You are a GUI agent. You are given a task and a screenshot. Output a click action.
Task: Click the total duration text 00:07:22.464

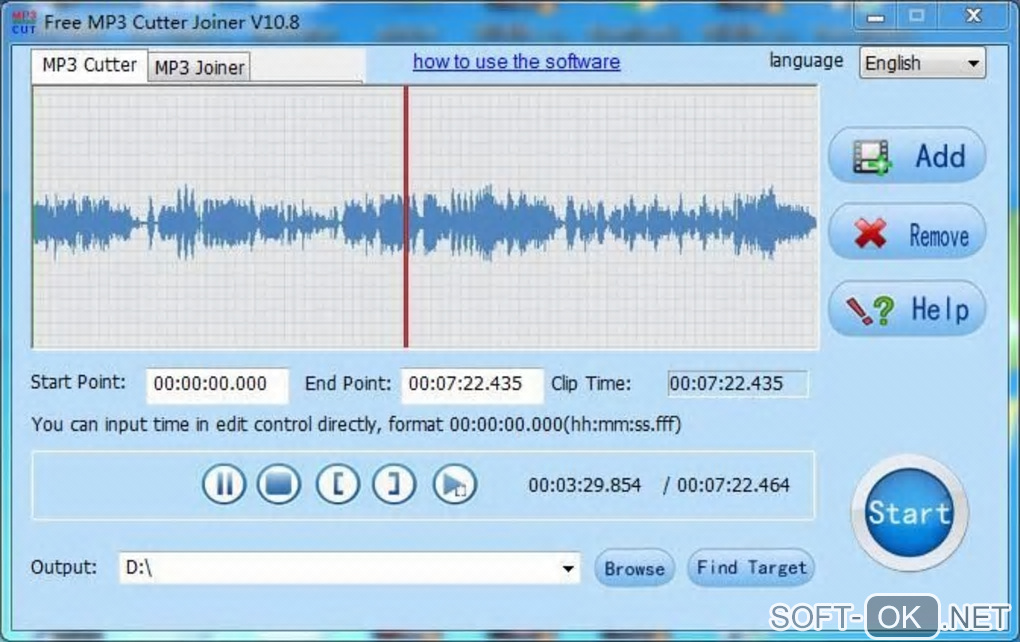click(733, 485)
